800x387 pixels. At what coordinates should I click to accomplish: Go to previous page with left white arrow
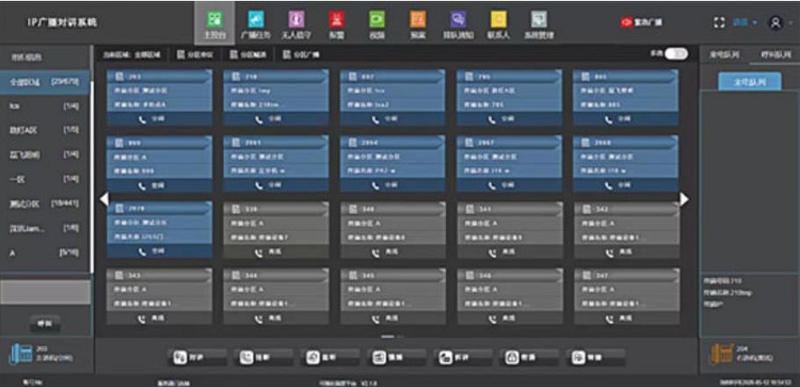(104, 199)
